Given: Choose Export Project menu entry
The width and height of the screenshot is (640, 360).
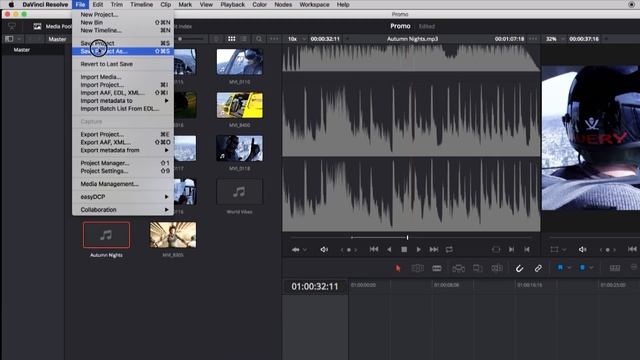Looking at the screenshot, I should pos(123,134).
